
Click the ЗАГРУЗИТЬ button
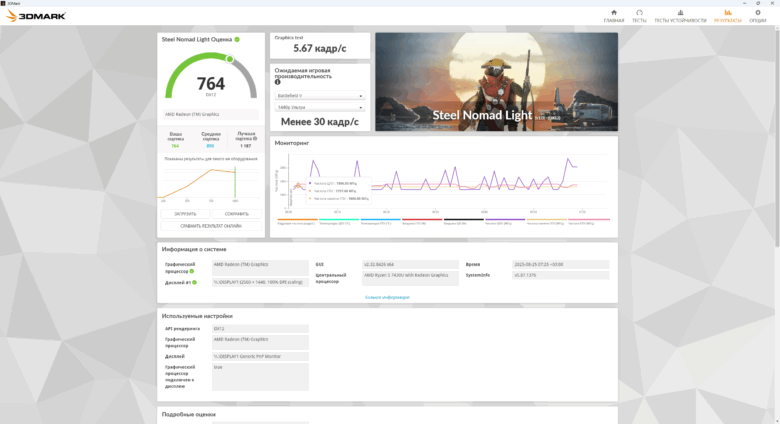[x=185, y=214]
